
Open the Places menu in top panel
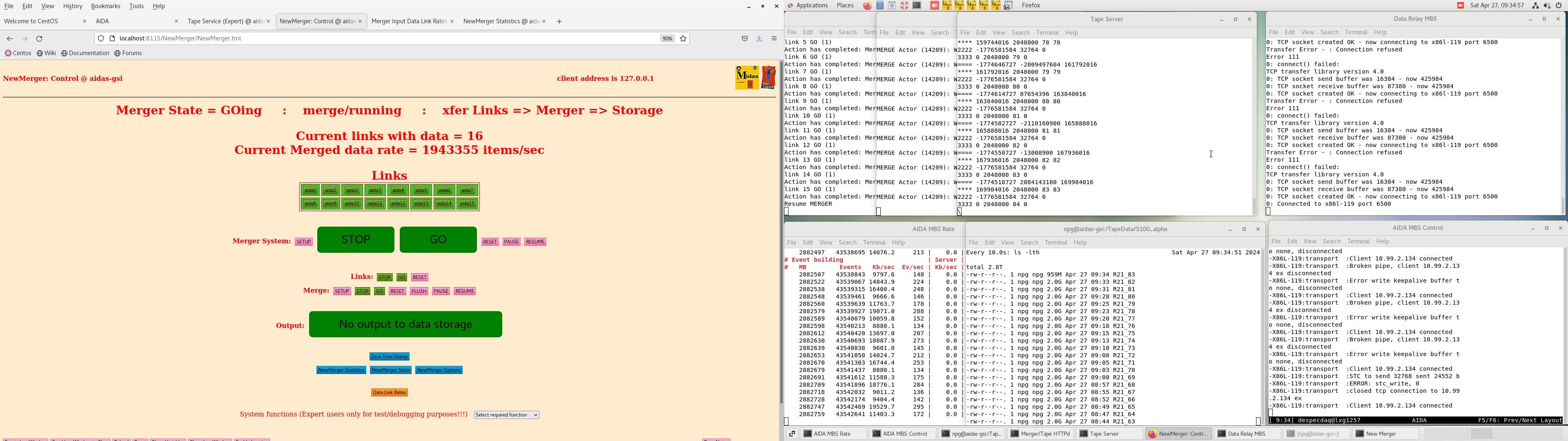tap(845, 5)
